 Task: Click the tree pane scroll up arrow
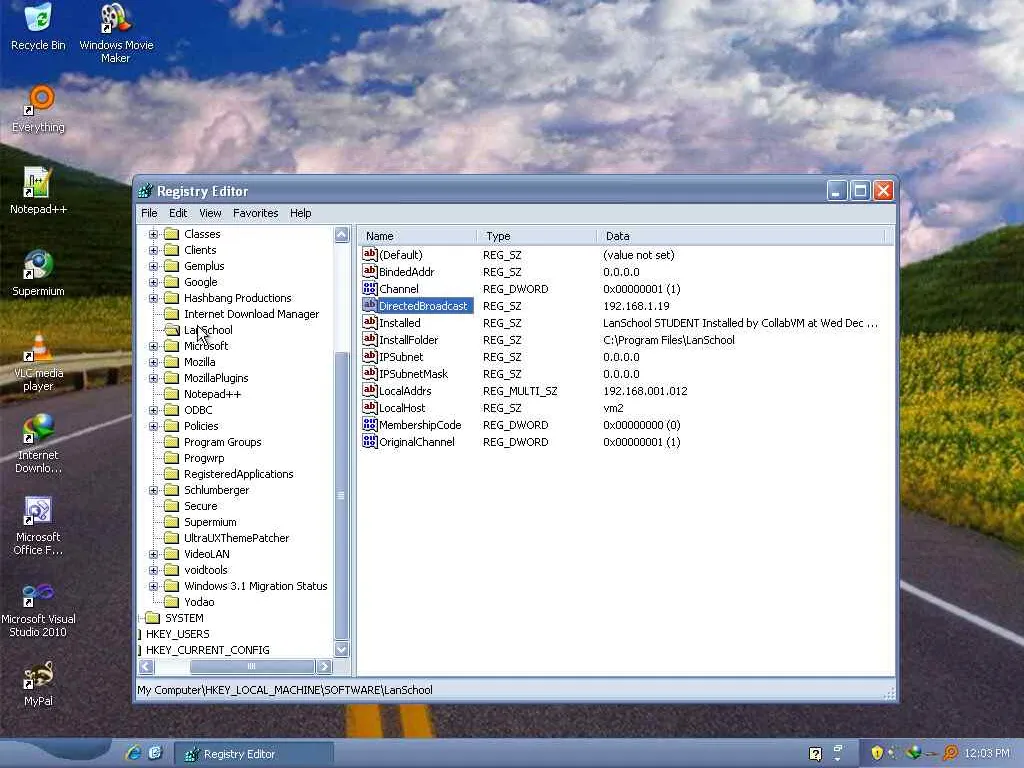click(342, 234)
